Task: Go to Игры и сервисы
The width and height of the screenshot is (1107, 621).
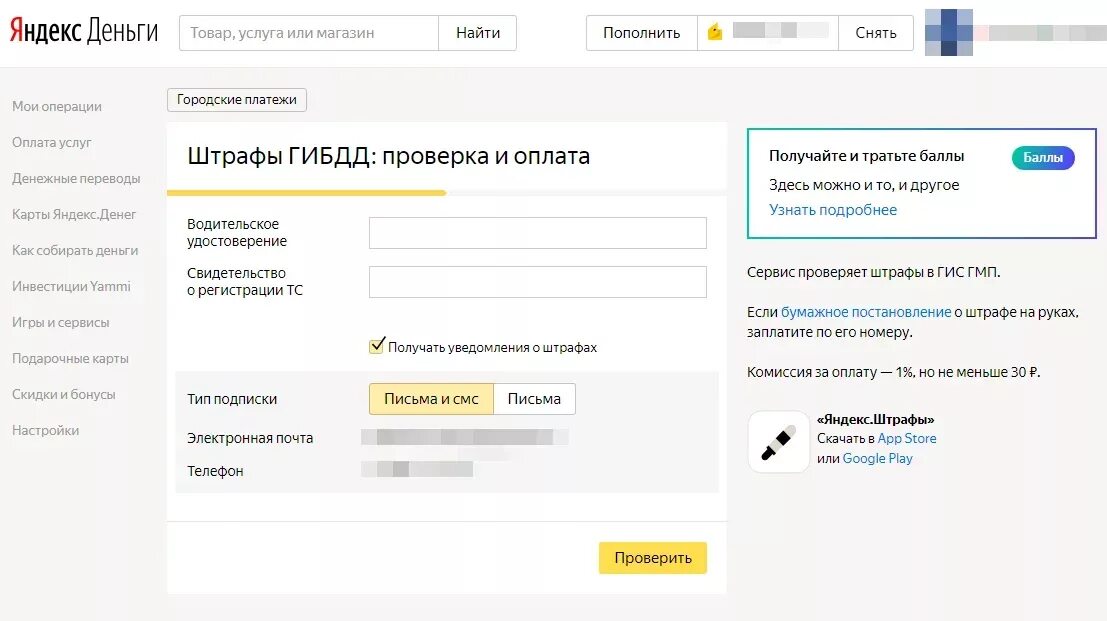Action: tap(61, 322)
